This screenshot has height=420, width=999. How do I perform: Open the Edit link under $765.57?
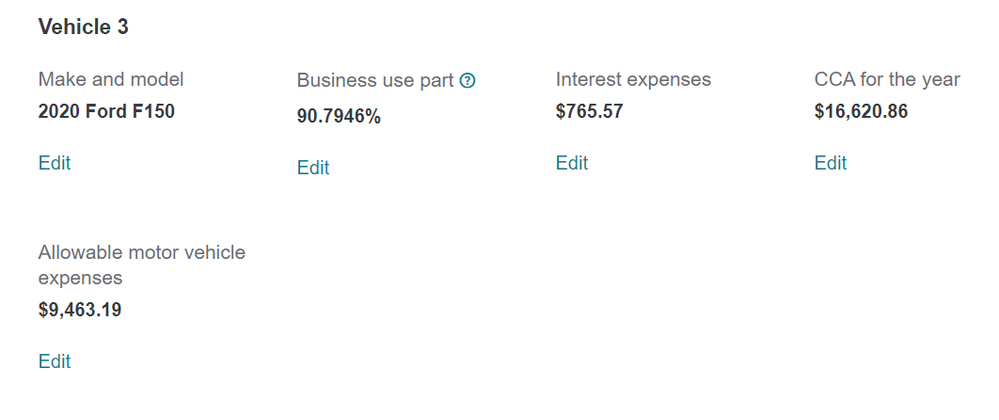(572, 163)
